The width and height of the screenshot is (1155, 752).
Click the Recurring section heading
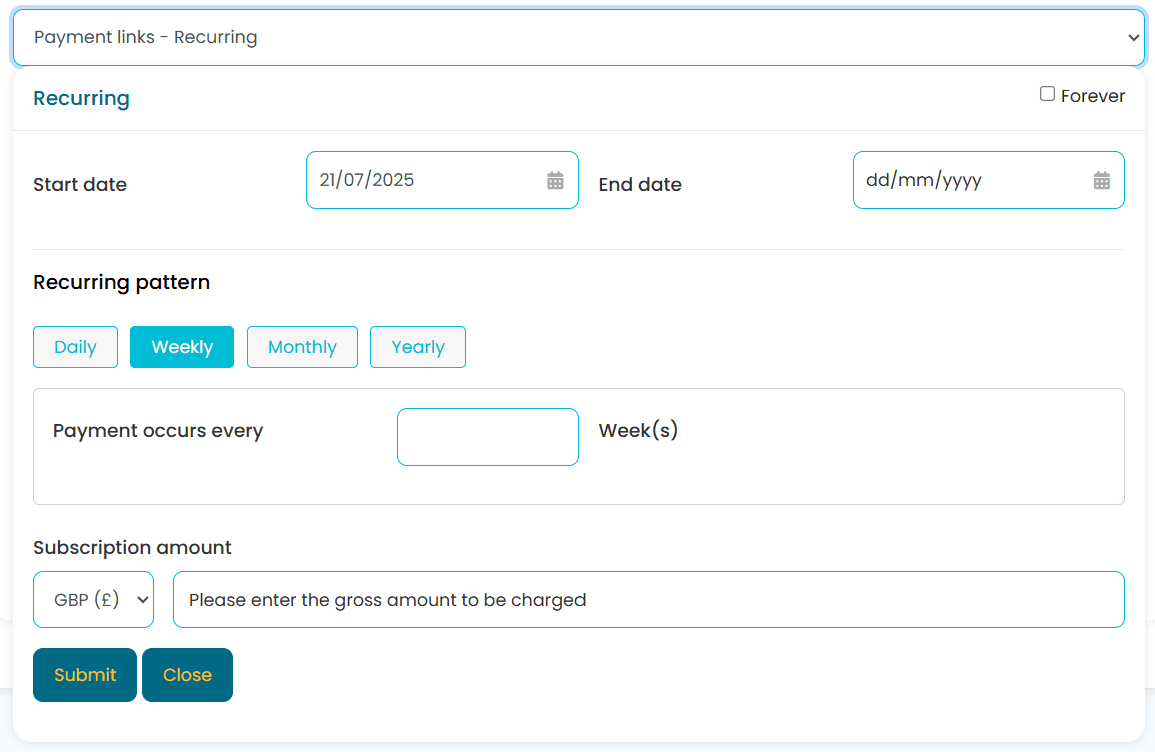click(81, 98)
